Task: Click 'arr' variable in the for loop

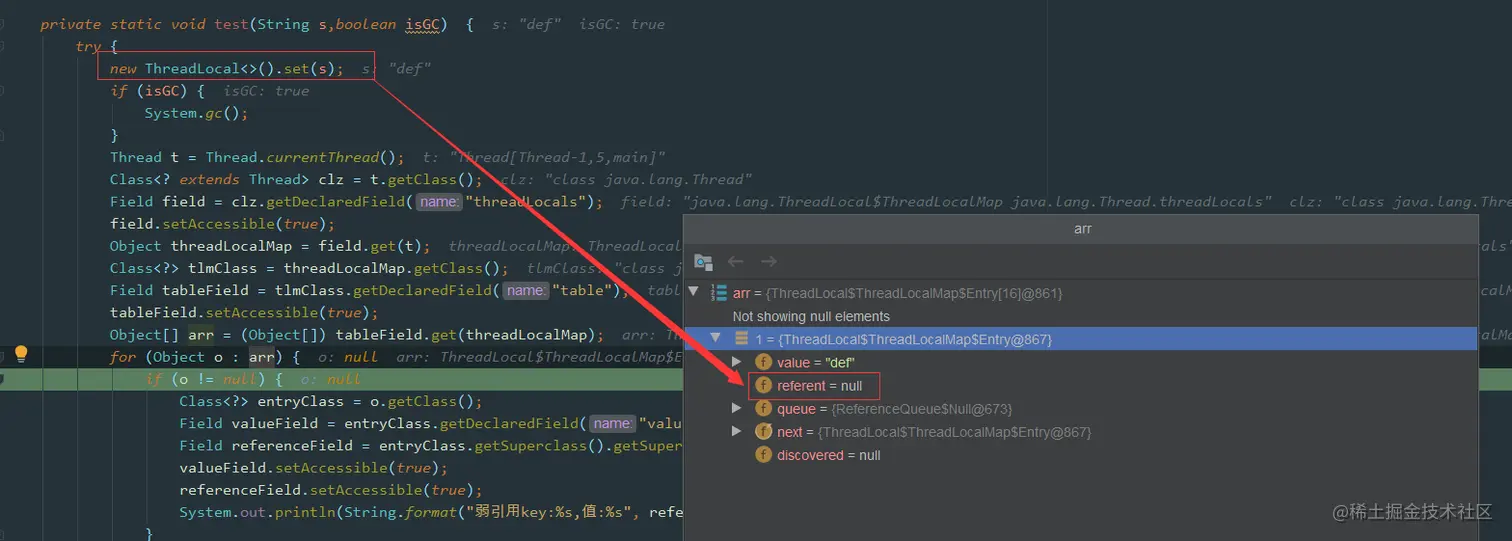Action: 261,356
